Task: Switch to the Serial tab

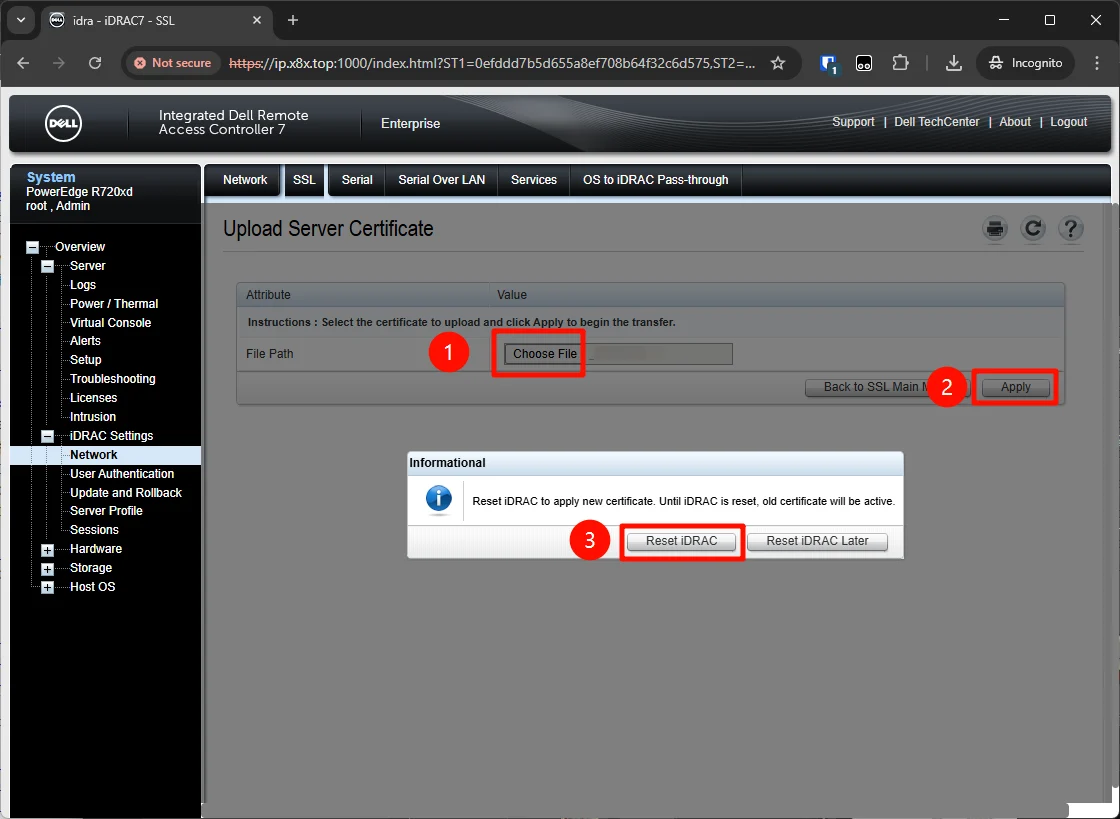Action: [357, 180]
